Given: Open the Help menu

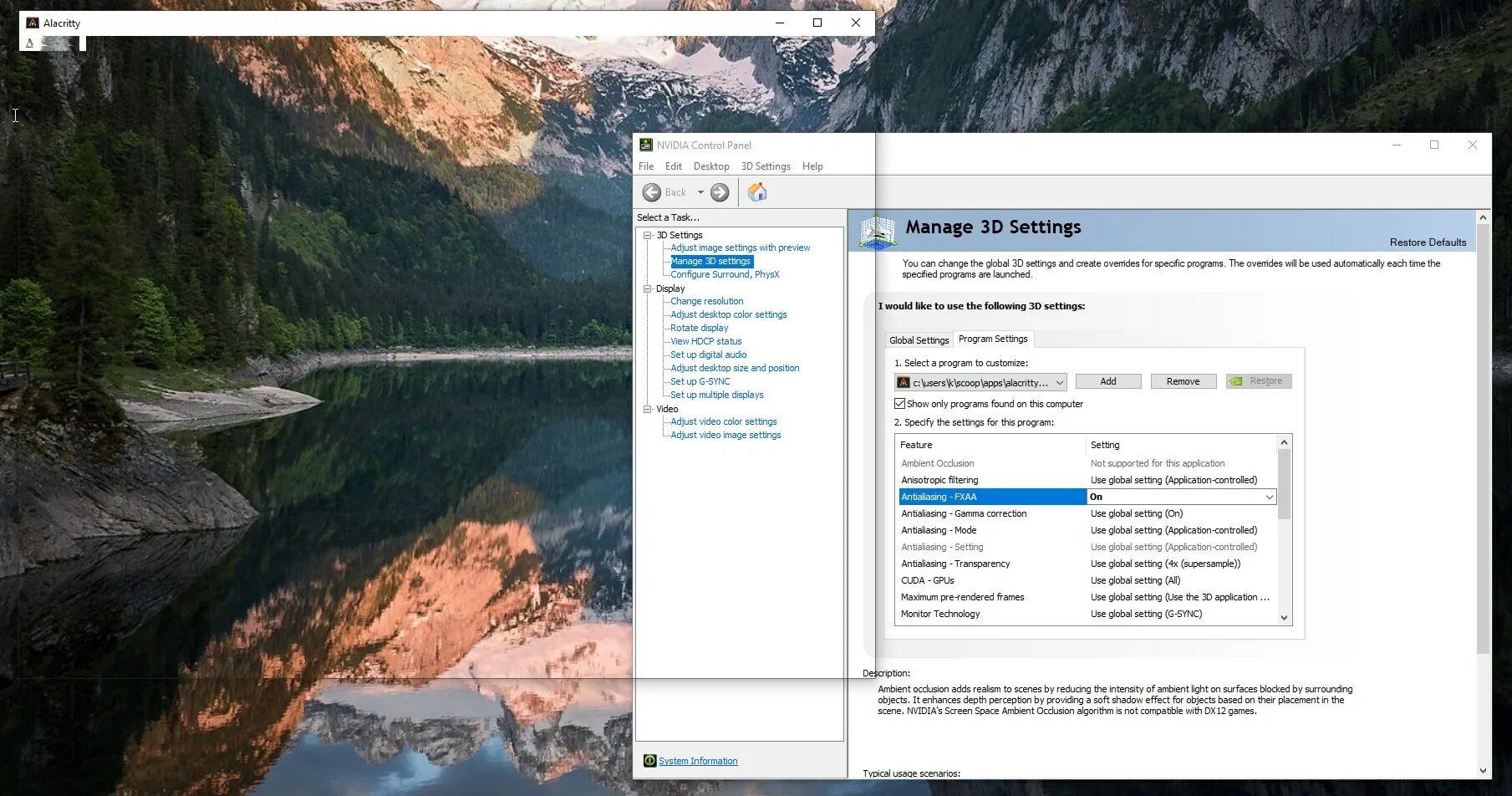Looking at the screenshot, I should coord(812,166).
